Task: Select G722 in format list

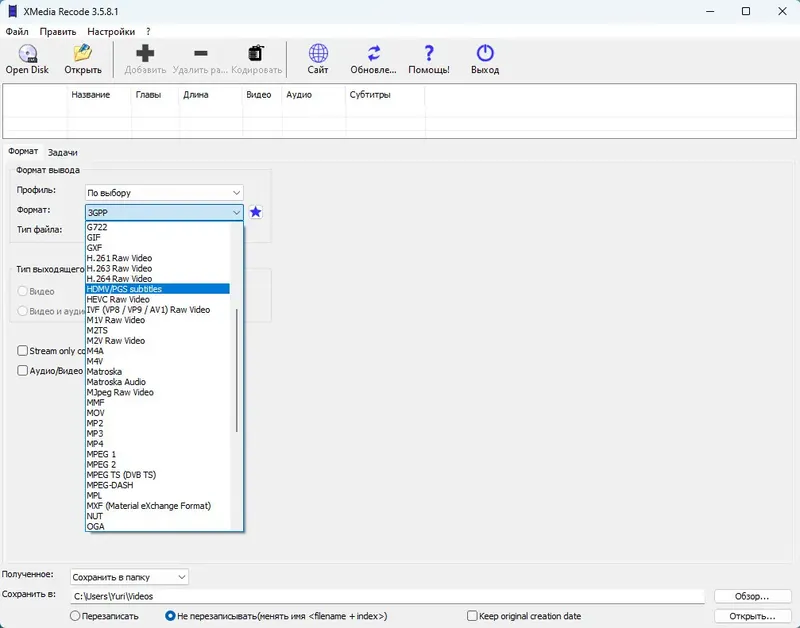Action: pyautogui.click(x=158, y=228)
